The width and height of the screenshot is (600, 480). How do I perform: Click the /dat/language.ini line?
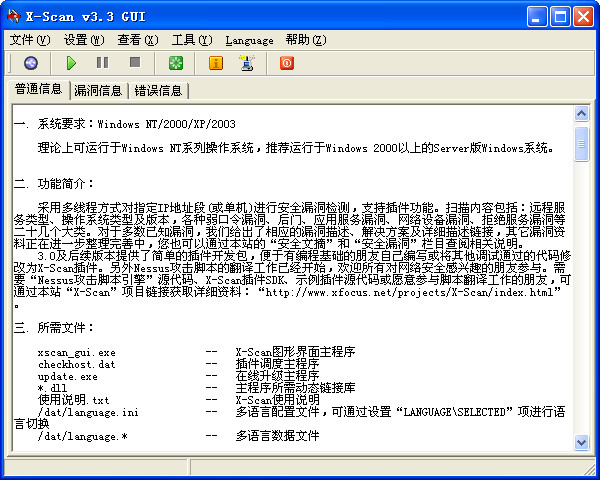(x=88, y=412)
